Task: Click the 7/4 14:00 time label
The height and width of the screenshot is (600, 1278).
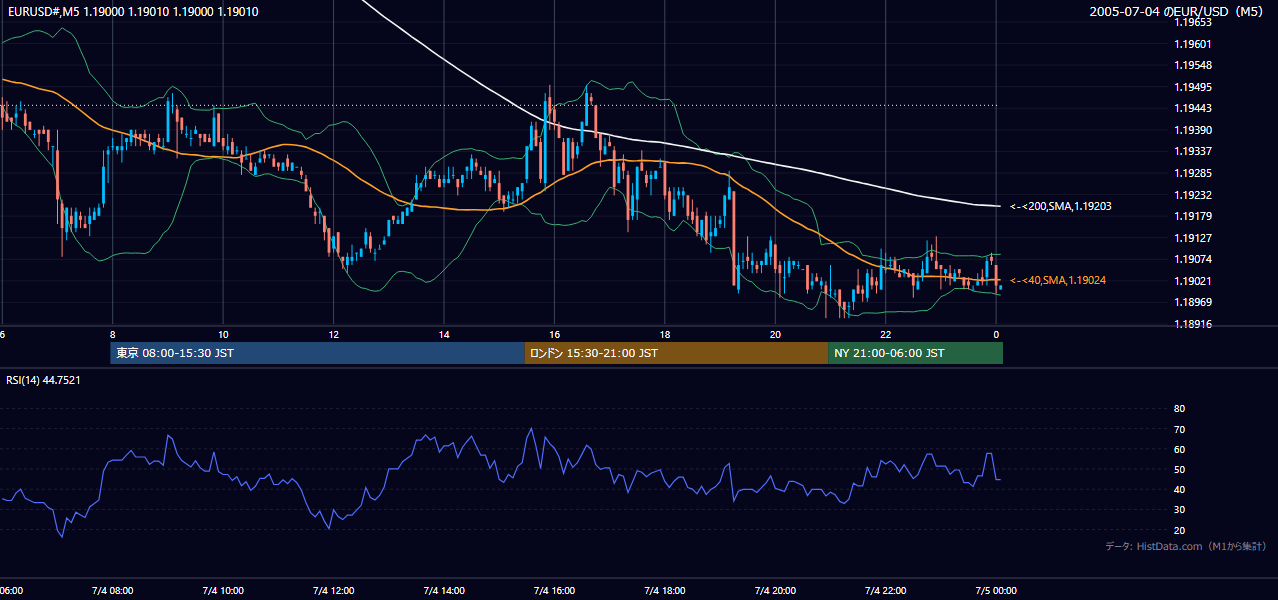Action: (x=444, y=590)
